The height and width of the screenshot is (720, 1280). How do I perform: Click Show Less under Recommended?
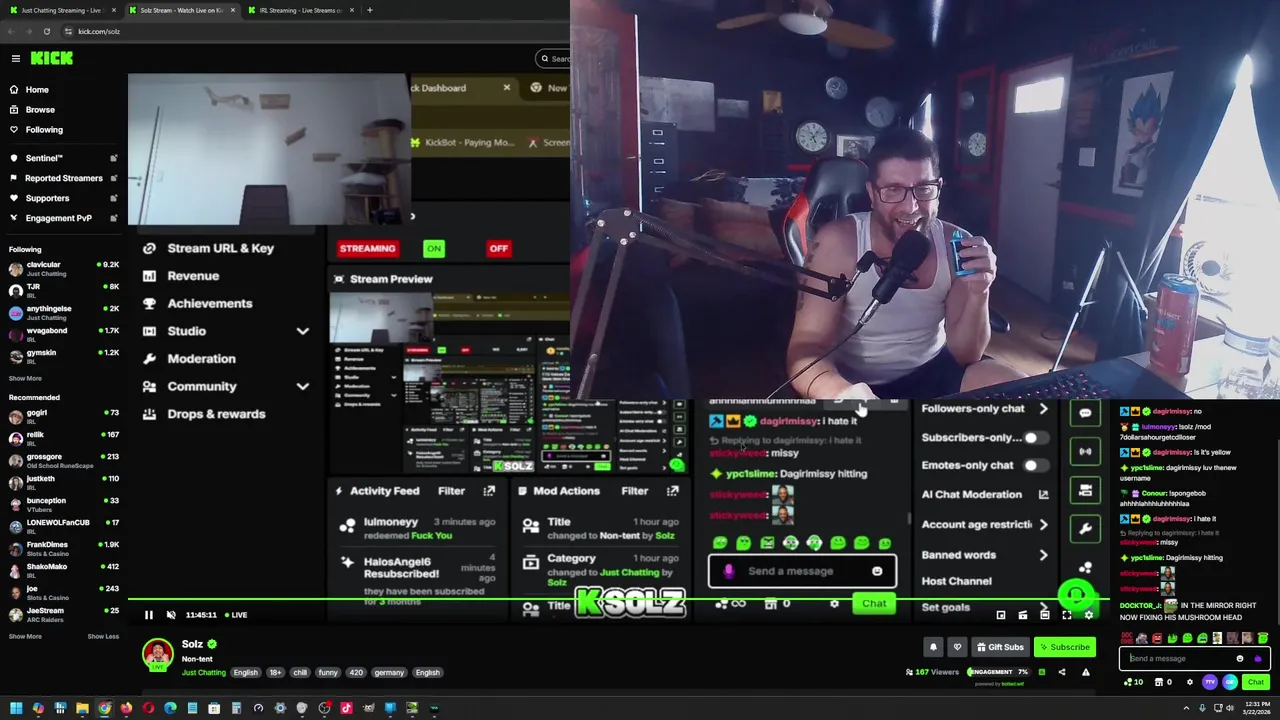click(103, 636)
